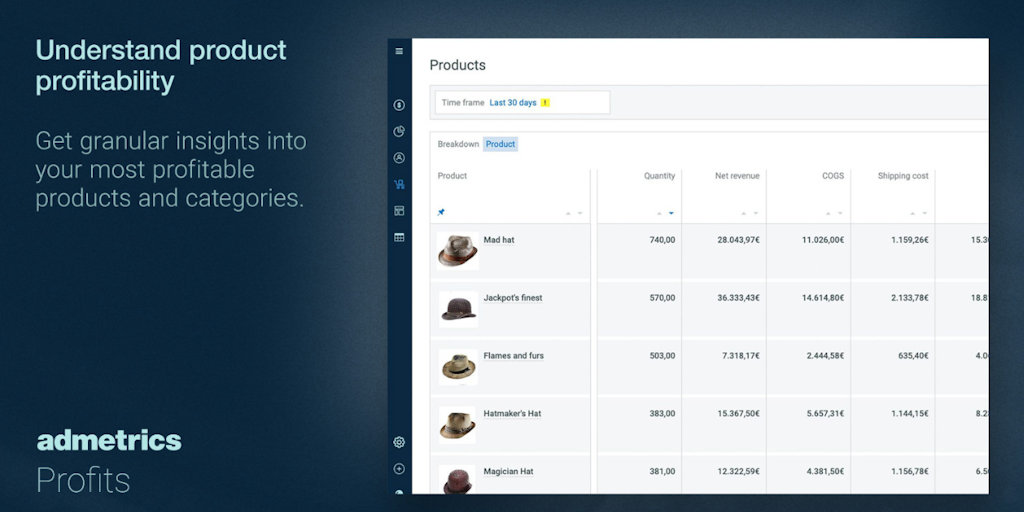Select quantity value 570,00
Viewport: 1024px width, 512px height.
coord(662,298)
